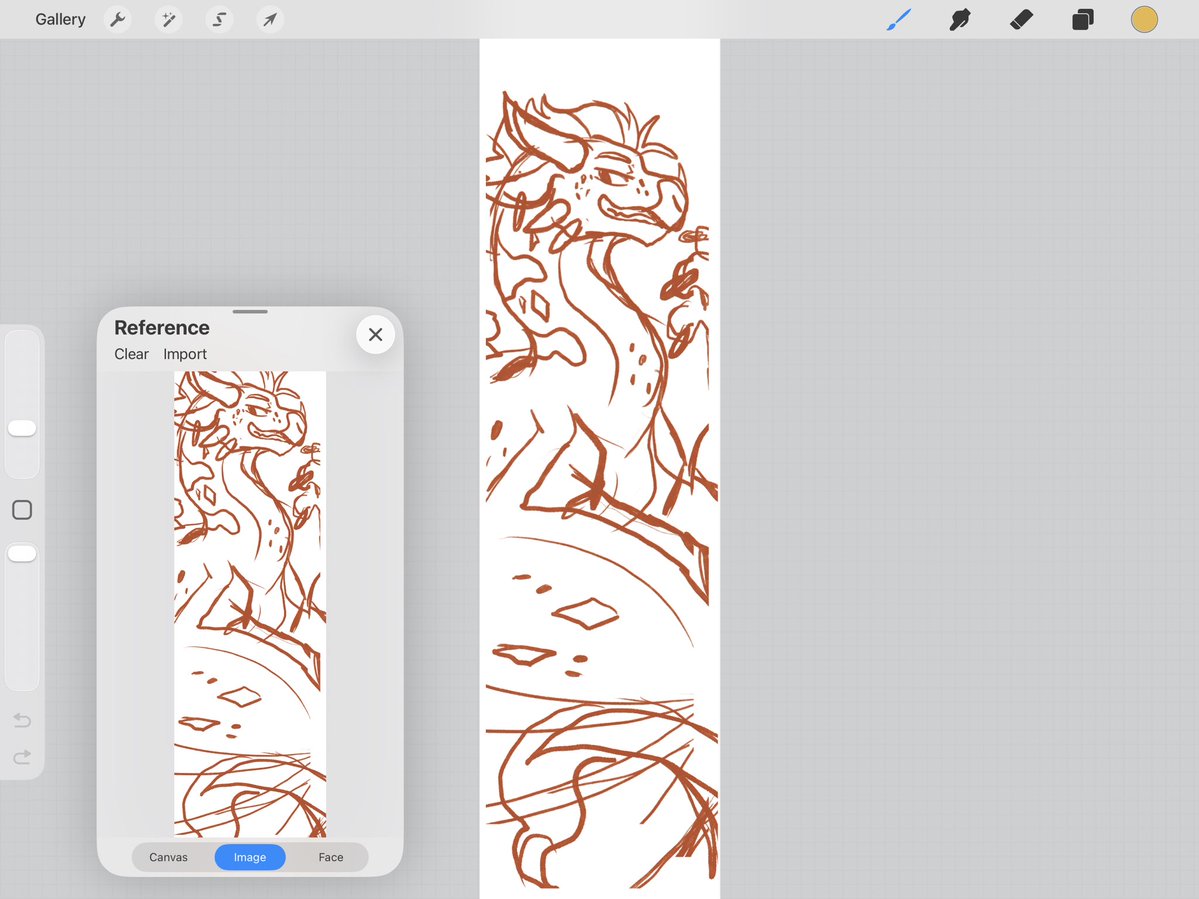
Task: Switch Reference to Image tab
Action: click(x=250, y=857)
